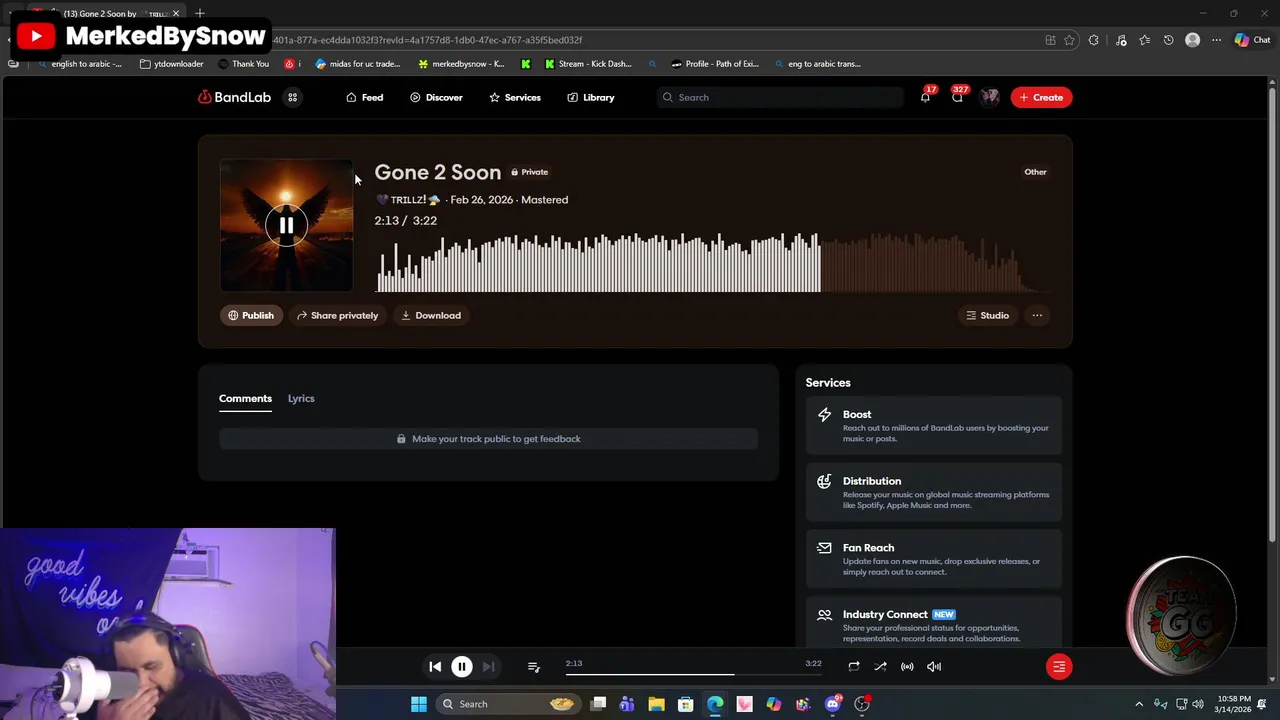
Task: Click the broadcast/cast icon in player
Action: [907, 666]
